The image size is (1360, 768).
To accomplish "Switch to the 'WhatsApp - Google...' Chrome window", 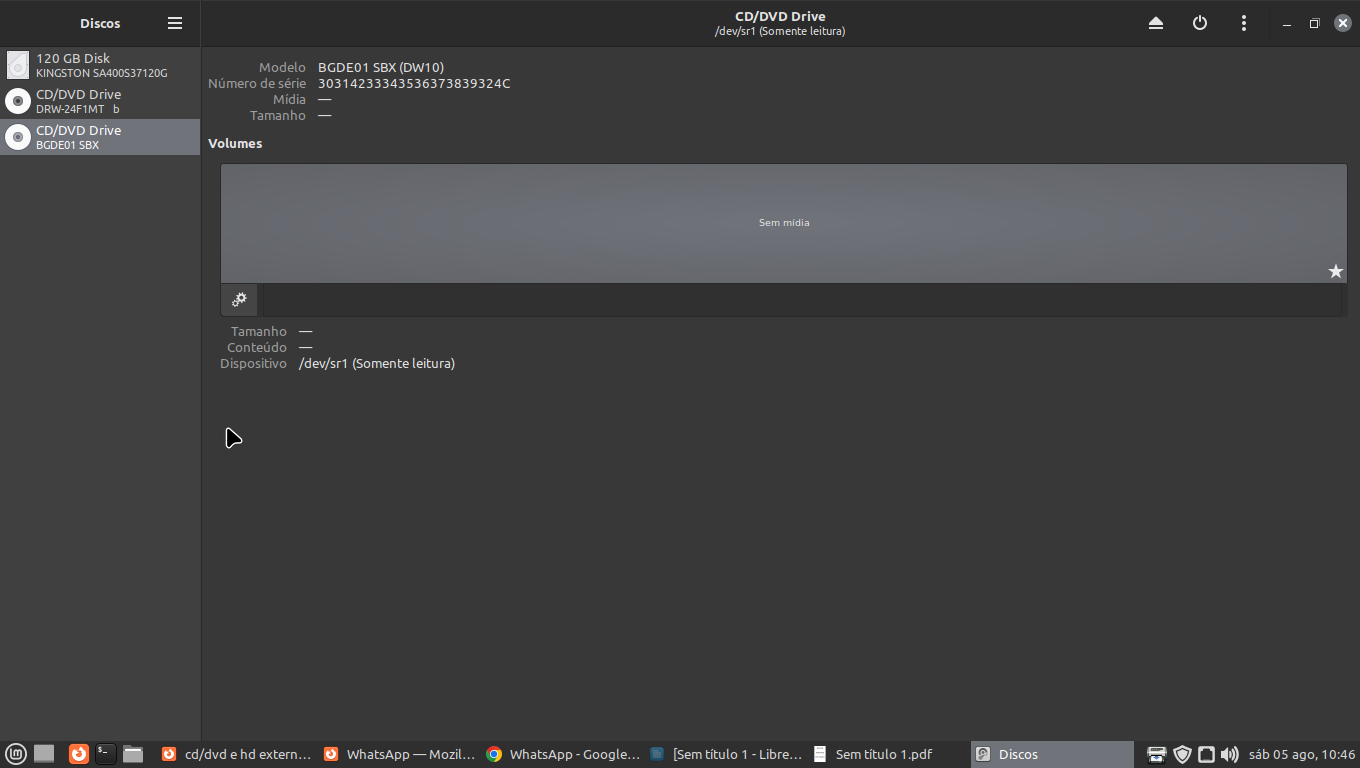I will pos(563,754).
